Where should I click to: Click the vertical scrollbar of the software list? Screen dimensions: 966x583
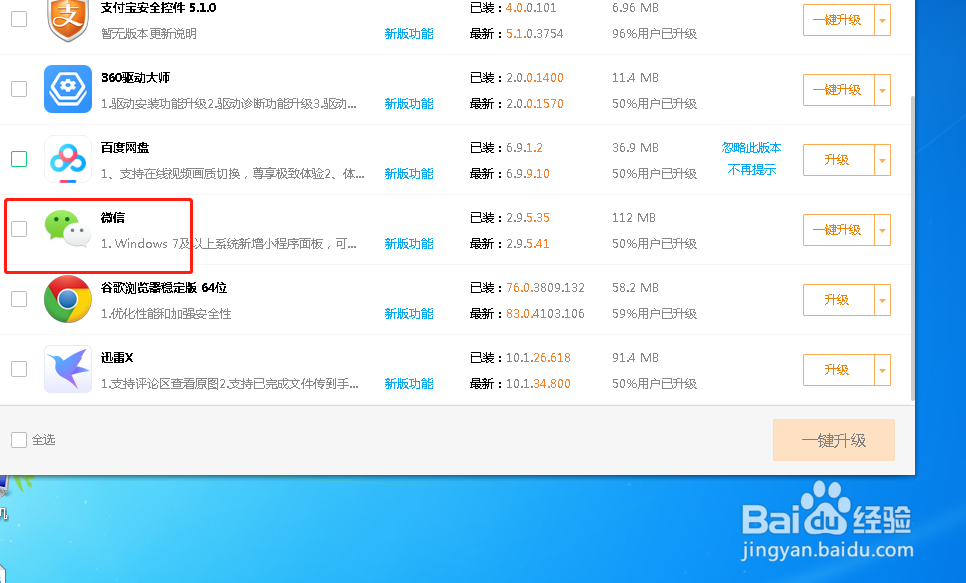coord(912,248)
